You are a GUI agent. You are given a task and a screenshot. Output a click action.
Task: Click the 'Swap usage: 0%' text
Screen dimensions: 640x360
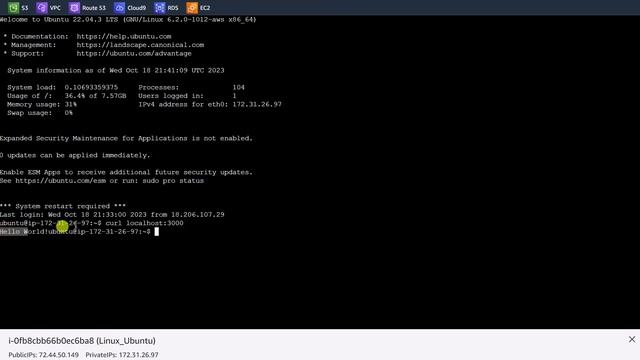(40, 113)
